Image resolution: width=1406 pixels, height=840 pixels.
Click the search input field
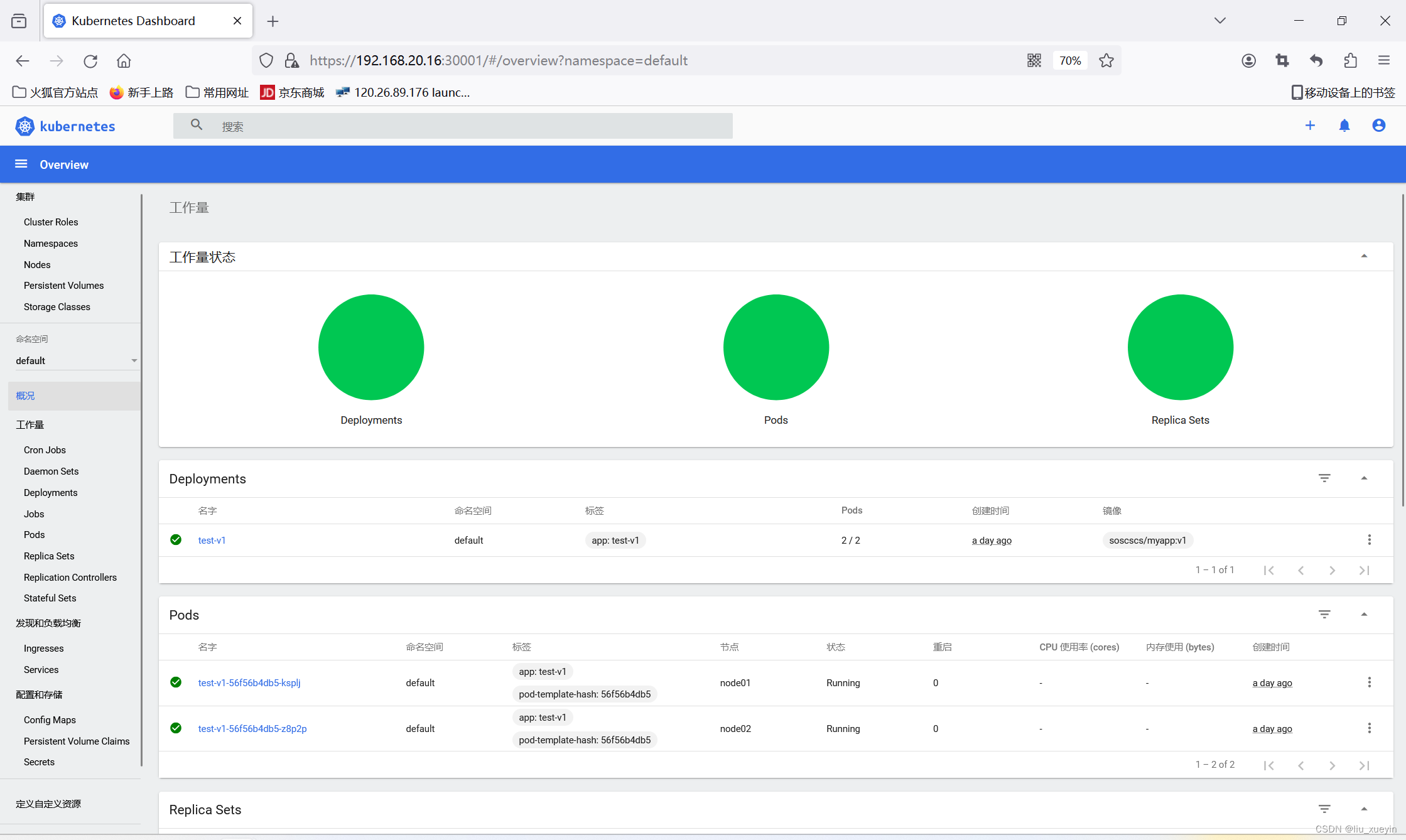click(455, 125)
